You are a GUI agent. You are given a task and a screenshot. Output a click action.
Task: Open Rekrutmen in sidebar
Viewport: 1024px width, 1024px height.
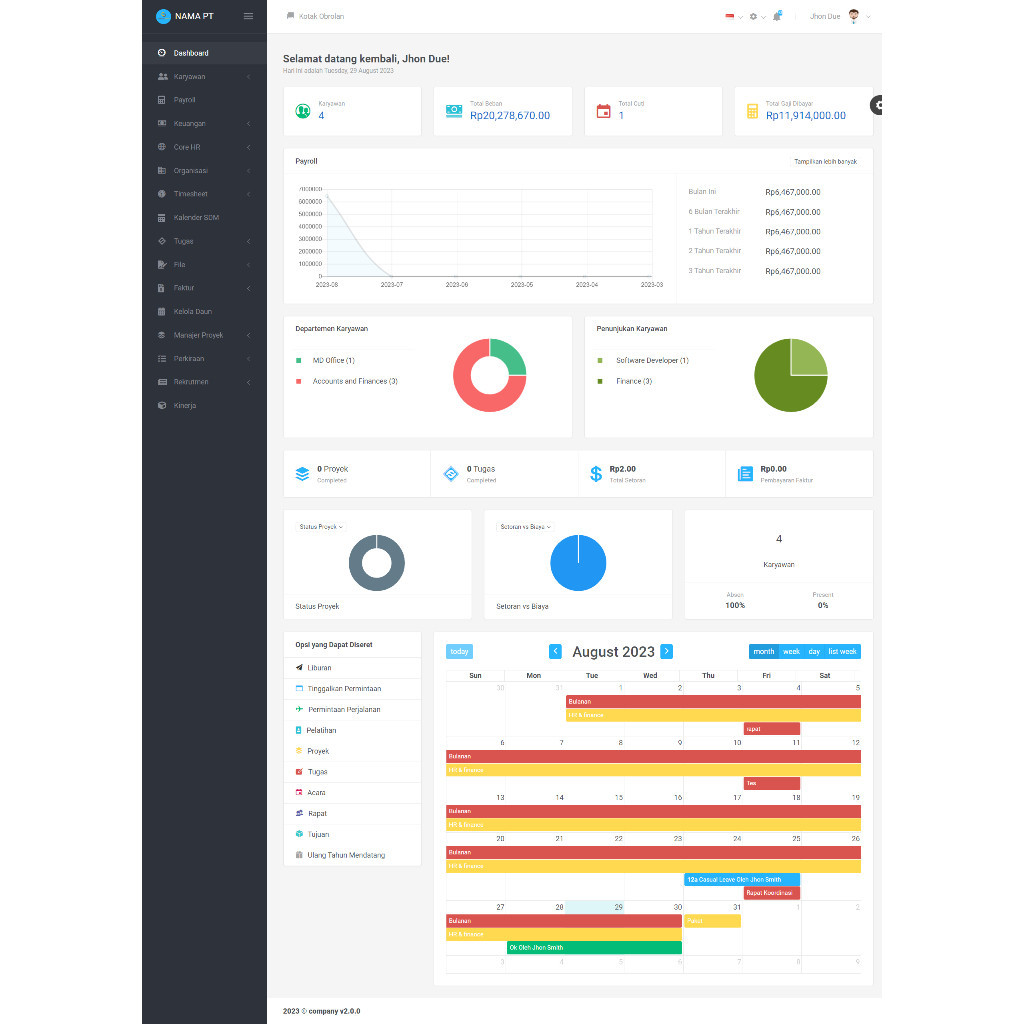[204, 382]
